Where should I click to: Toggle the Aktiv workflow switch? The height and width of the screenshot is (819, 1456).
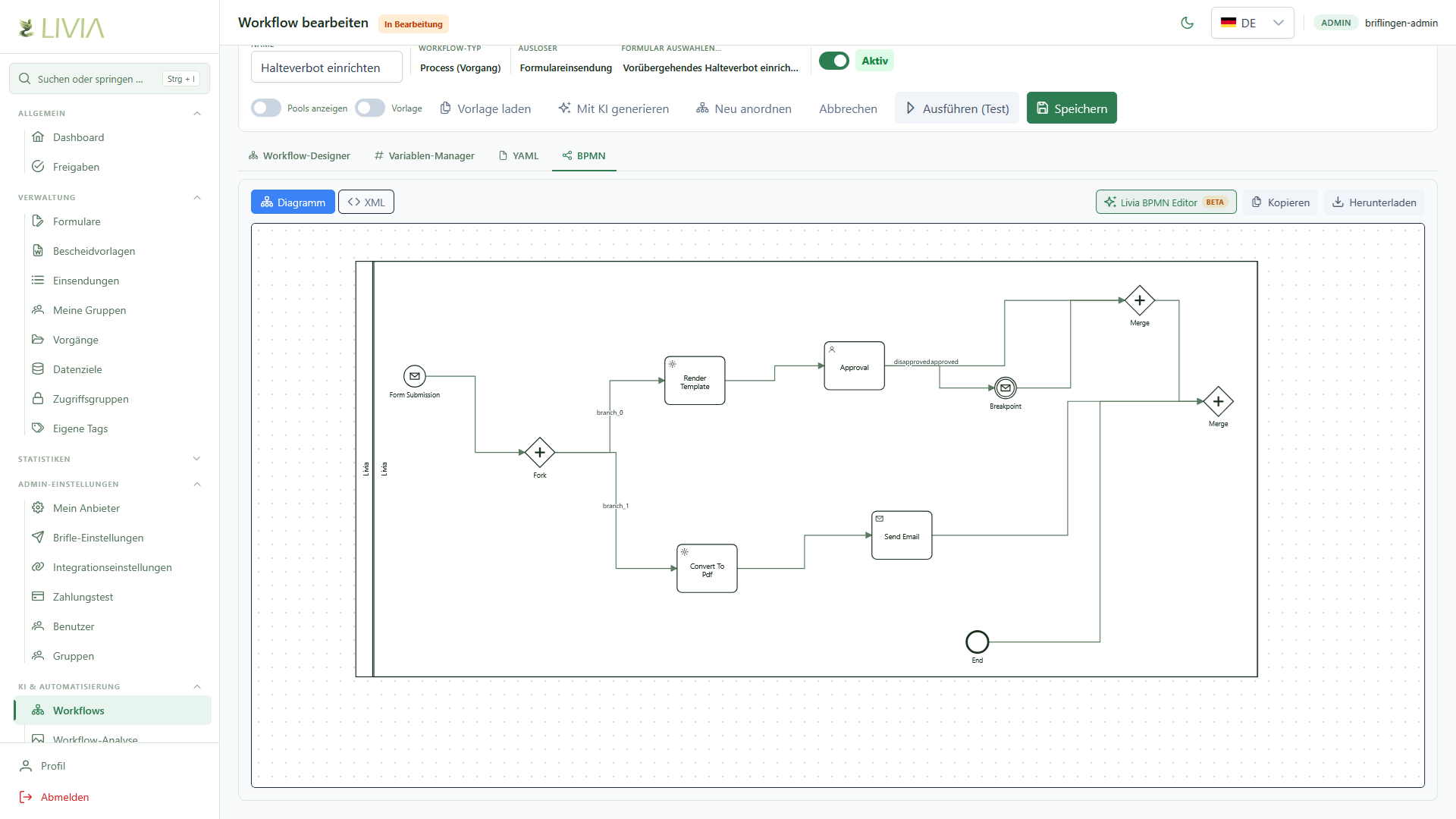pos(834,61)
